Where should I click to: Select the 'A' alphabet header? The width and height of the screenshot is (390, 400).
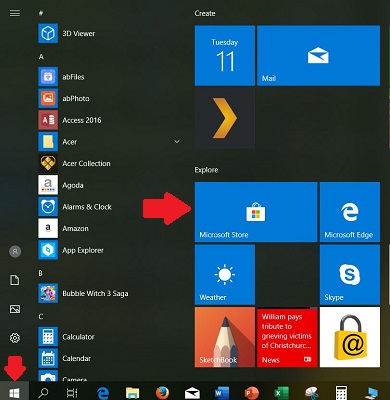(41, 57)
